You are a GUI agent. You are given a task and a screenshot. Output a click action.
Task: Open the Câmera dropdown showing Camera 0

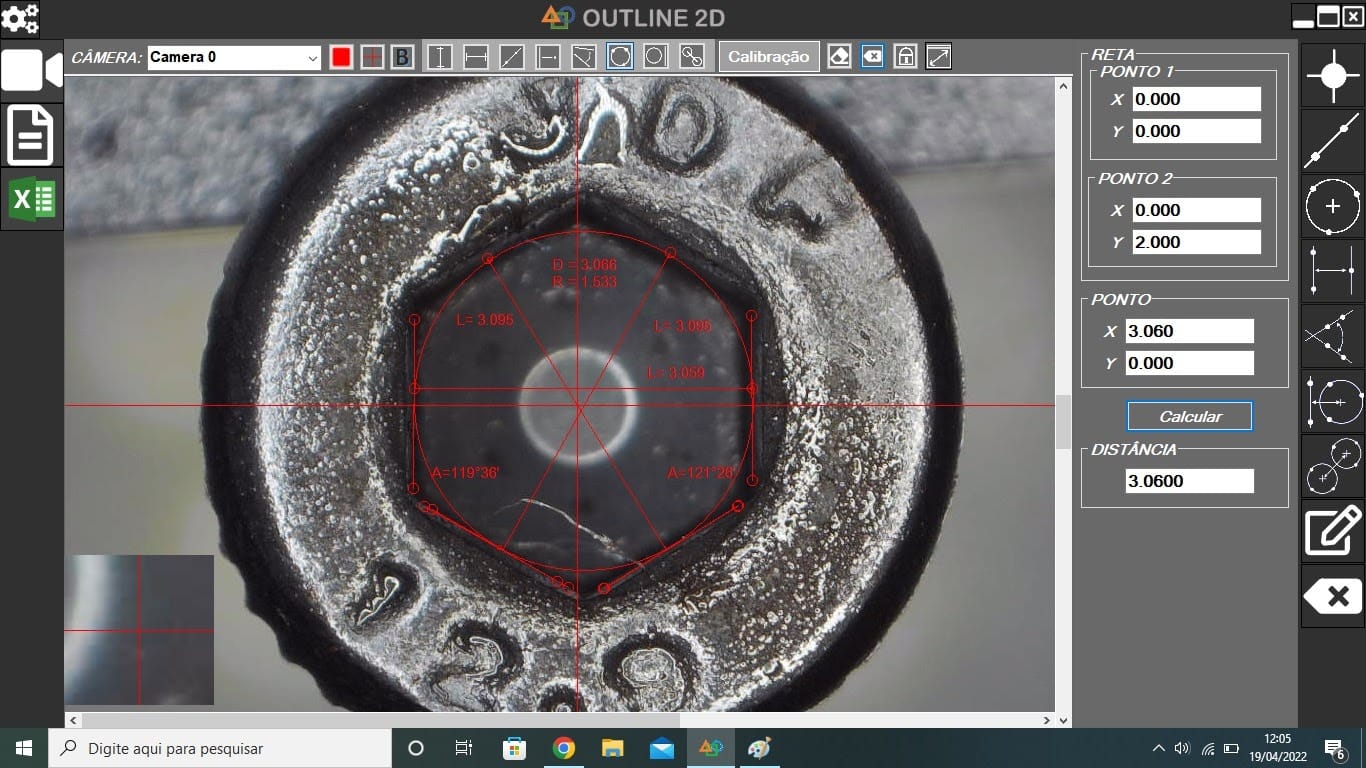point(234,57)
